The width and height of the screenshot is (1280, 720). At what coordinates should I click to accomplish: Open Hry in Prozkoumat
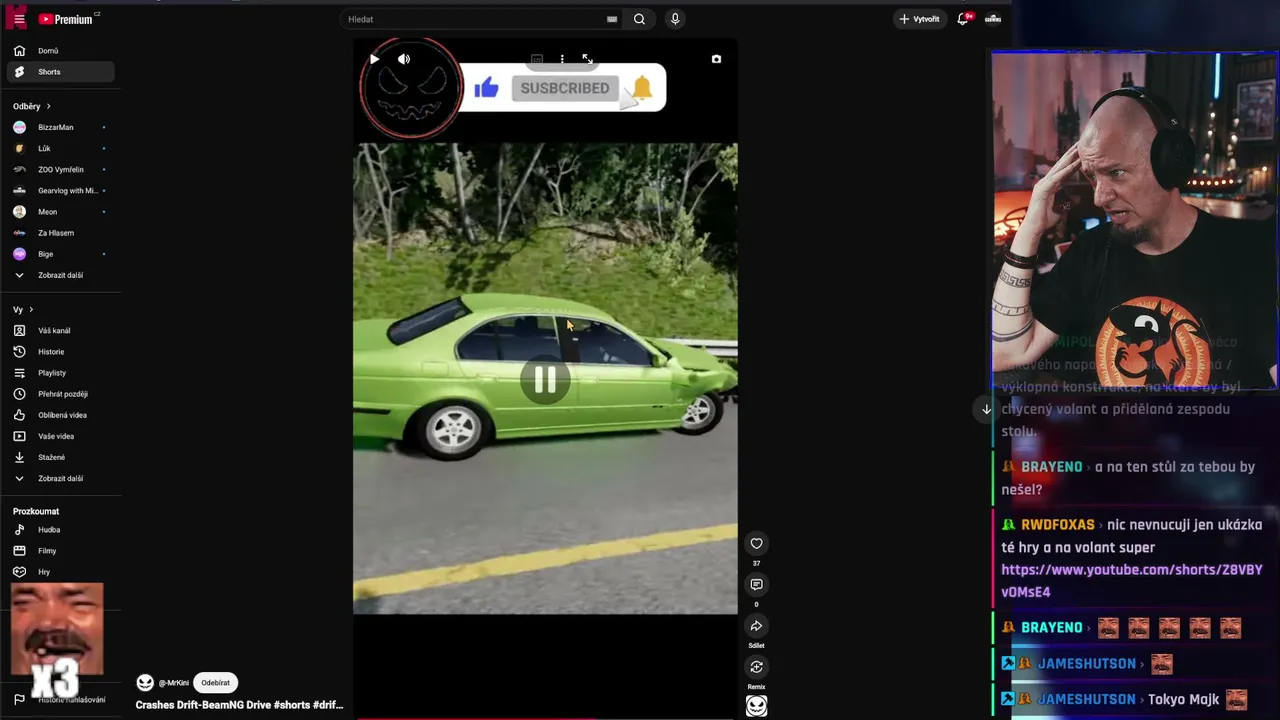pyautogui.click(x=60, y=572)
